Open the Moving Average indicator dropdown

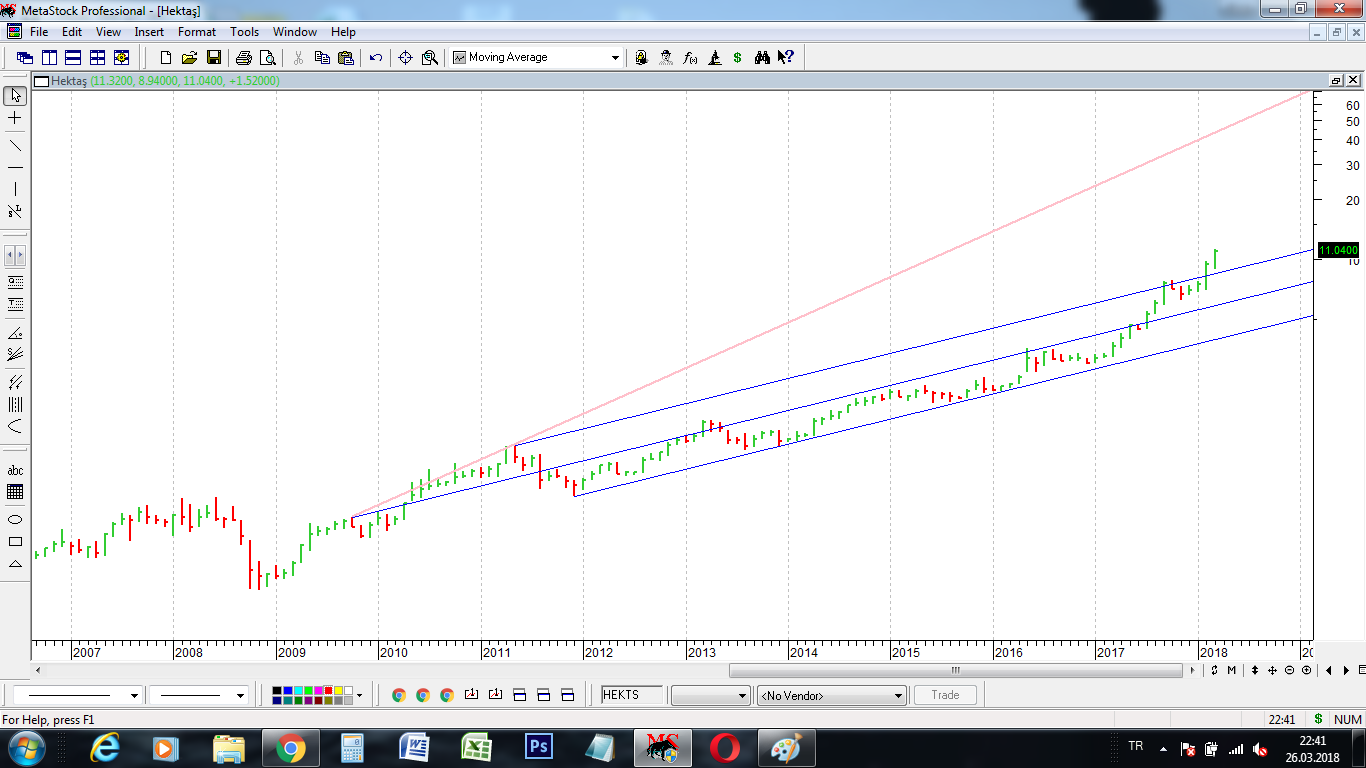pyautogui.click(x=615, y=58)
